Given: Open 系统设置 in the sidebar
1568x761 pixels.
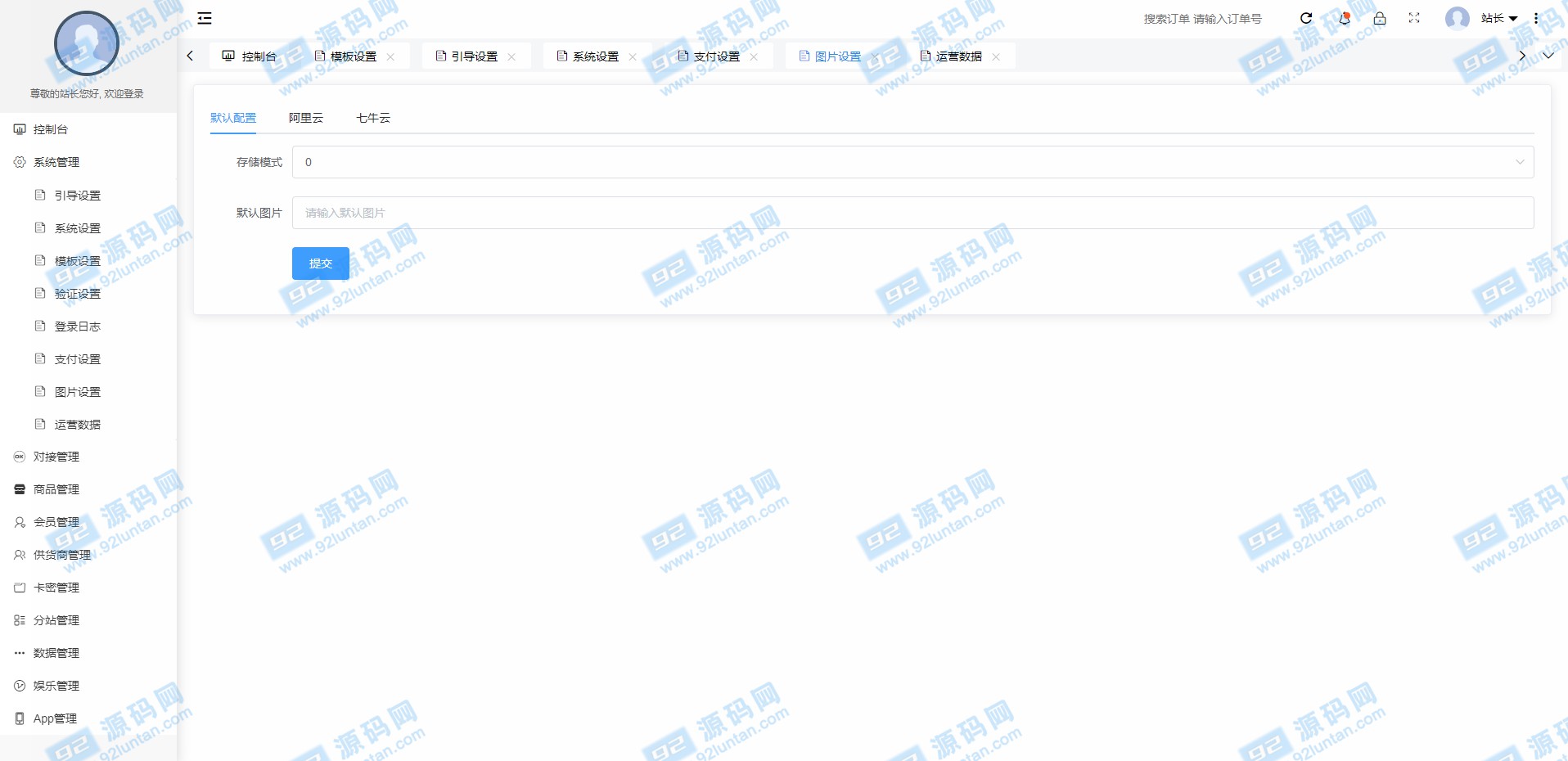Looking at the screenshot, I should 88,228.
